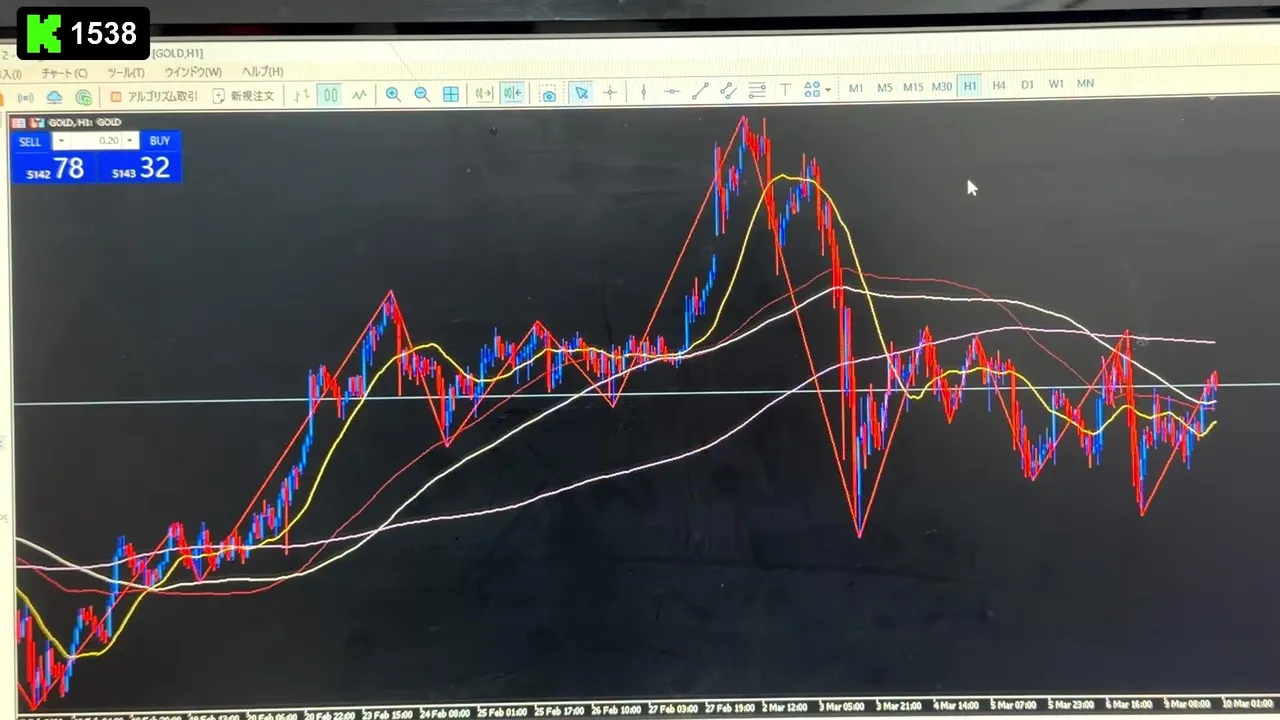The width and height of the screenshot is (1280, 720).
Task: Take a chart screenshot with camera icon
Action: click(x=548, y=94)
